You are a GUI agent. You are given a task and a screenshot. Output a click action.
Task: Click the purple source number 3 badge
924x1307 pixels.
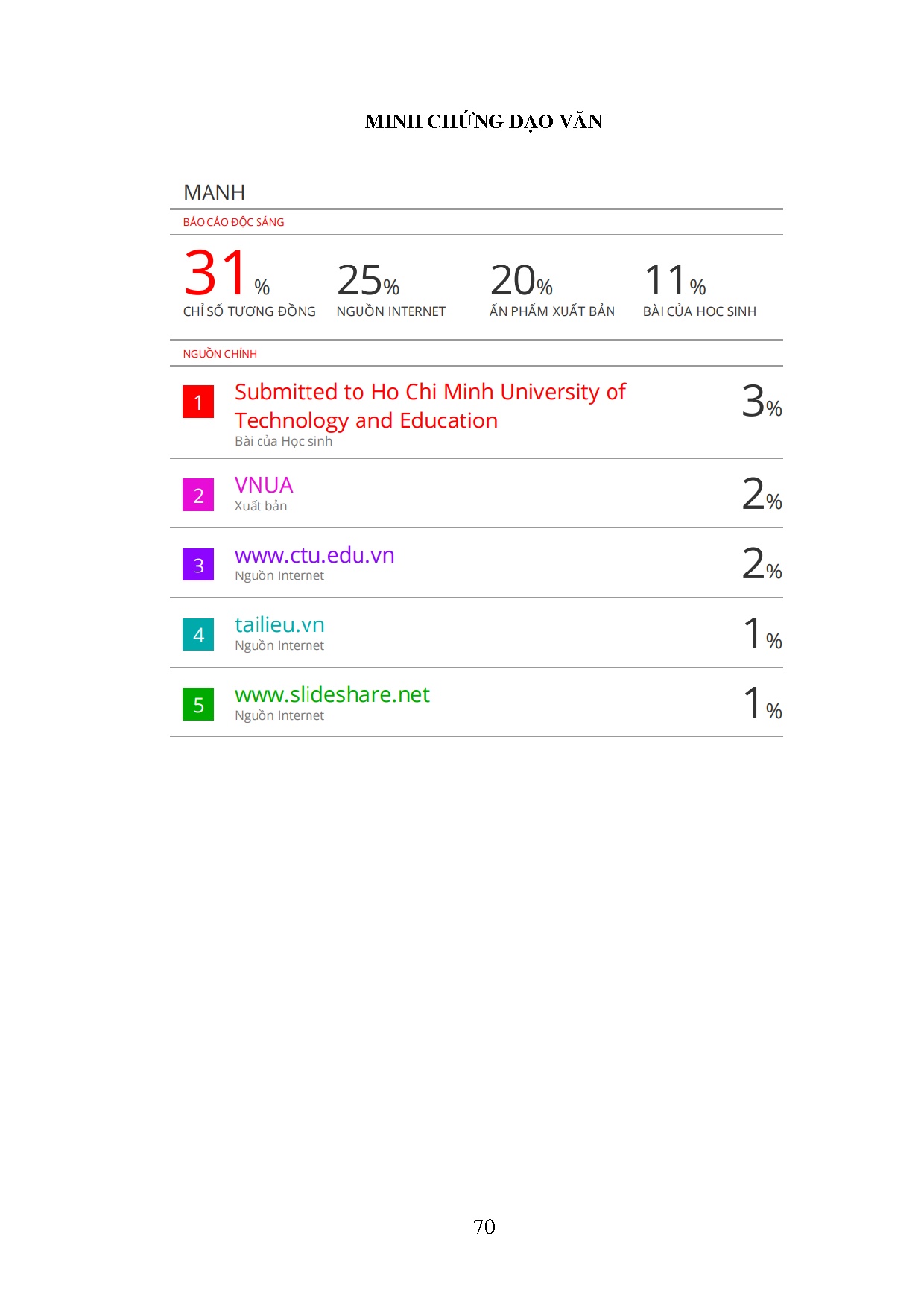click(198, 565)
